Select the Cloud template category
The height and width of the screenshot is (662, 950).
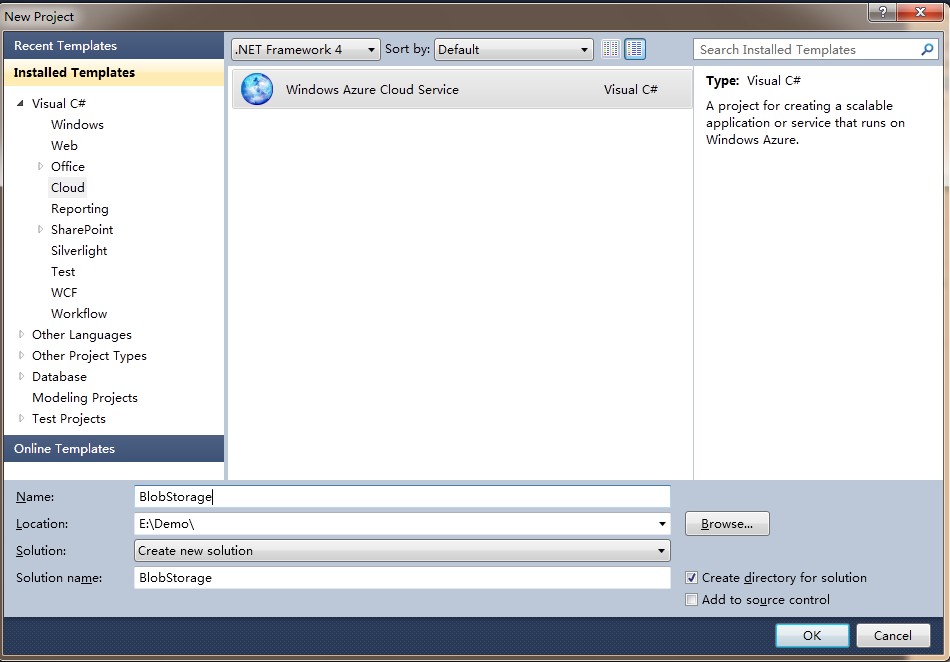[x=68, y=187]
